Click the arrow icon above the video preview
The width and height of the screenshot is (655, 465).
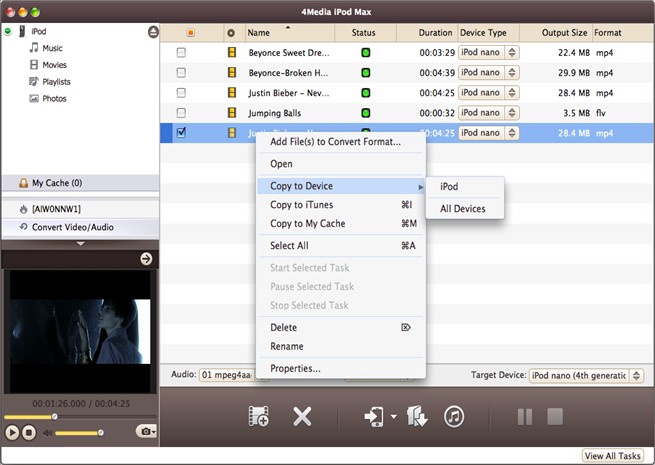point(146,259)
